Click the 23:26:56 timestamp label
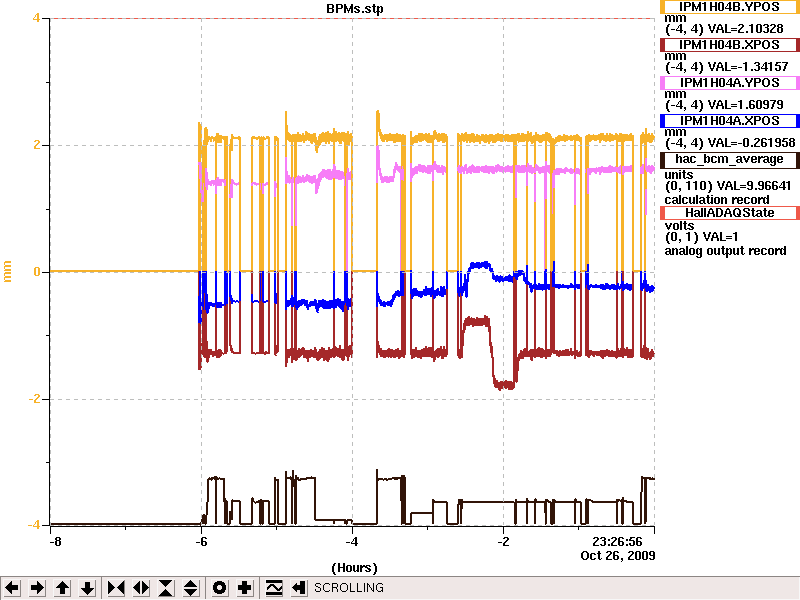 tap(617, 541)
